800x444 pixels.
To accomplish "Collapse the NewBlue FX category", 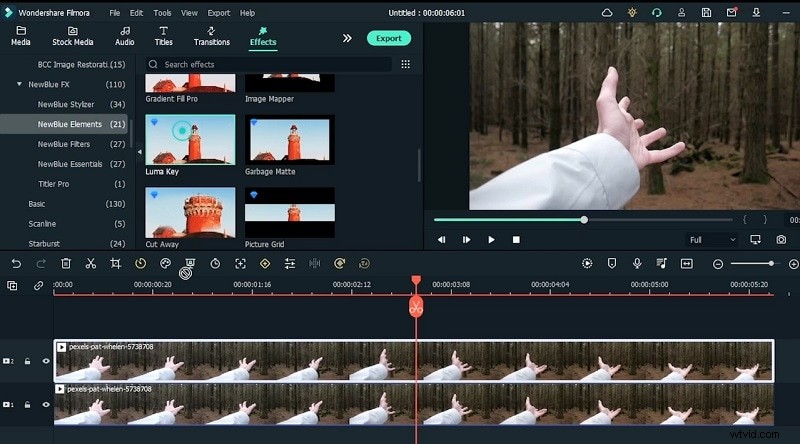I will click(20, 84).
